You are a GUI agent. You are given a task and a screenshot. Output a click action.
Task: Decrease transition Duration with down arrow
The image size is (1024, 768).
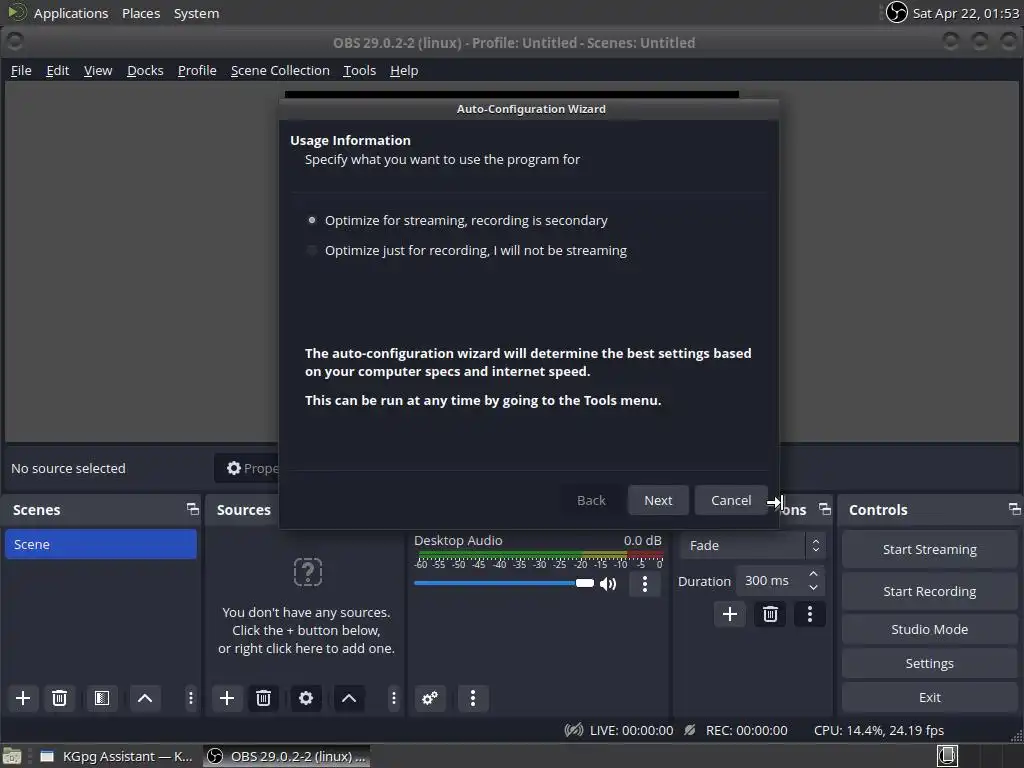(x=813, y=587)
